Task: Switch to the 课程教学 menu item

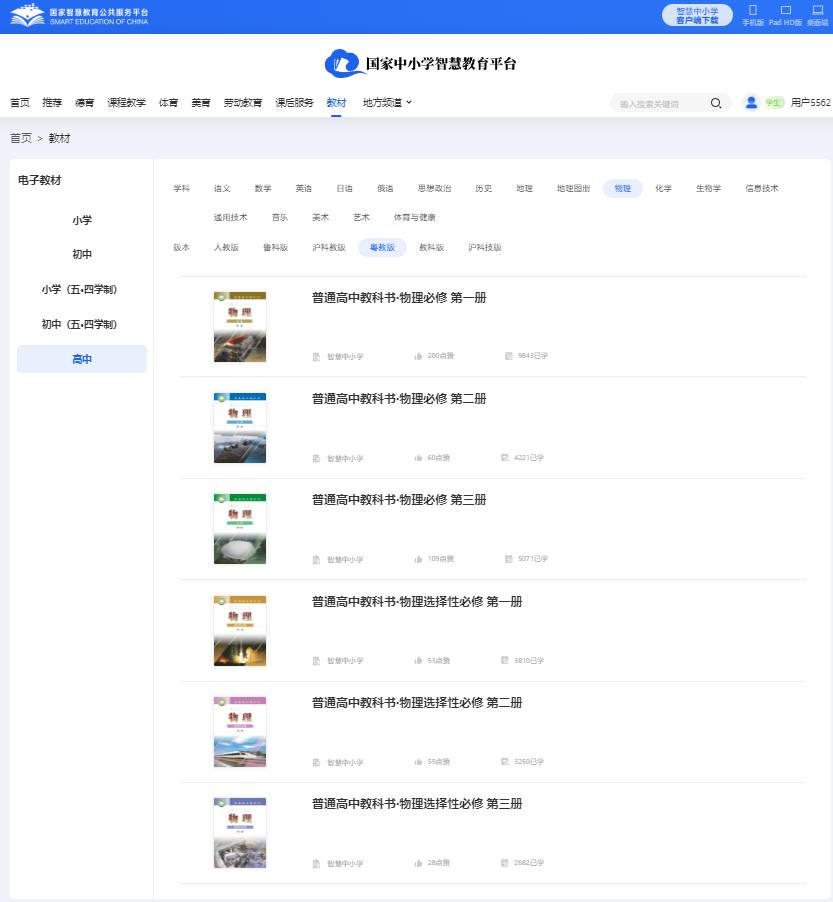Action: tap(126, 102)
